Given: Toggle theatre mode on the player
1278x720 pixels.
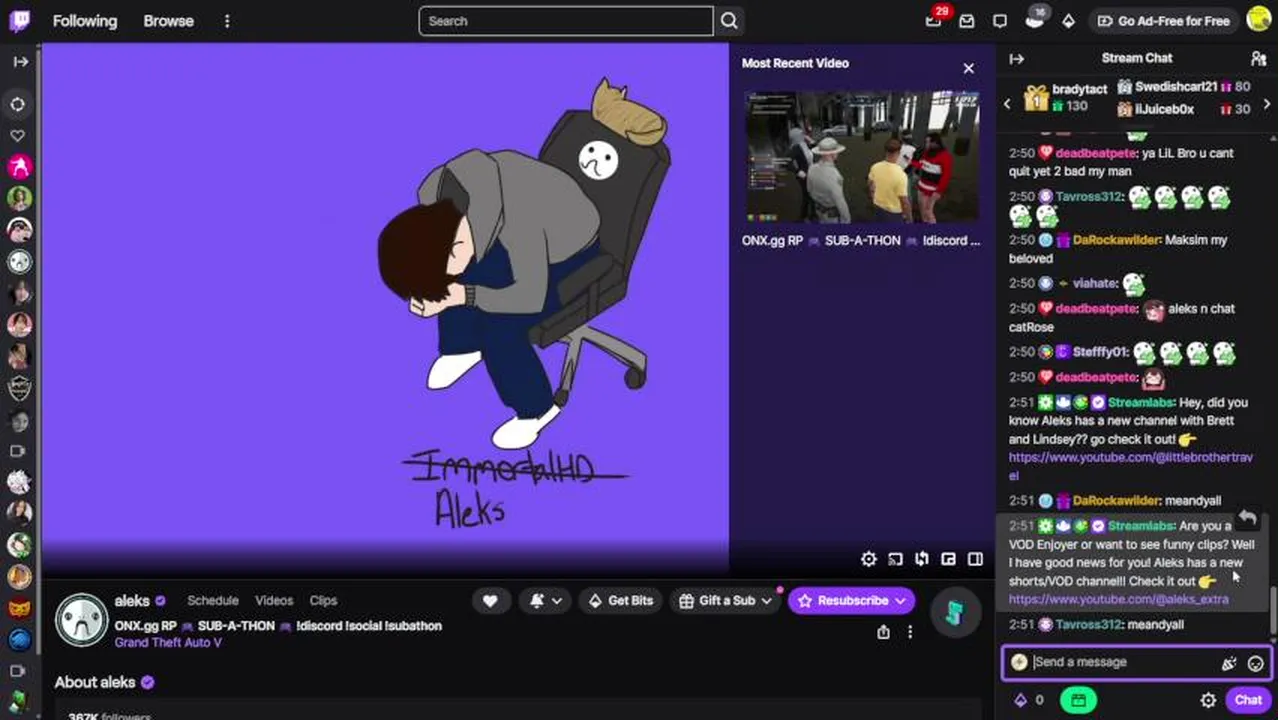Looking at the screenshot, I should (x=975, y=559).
